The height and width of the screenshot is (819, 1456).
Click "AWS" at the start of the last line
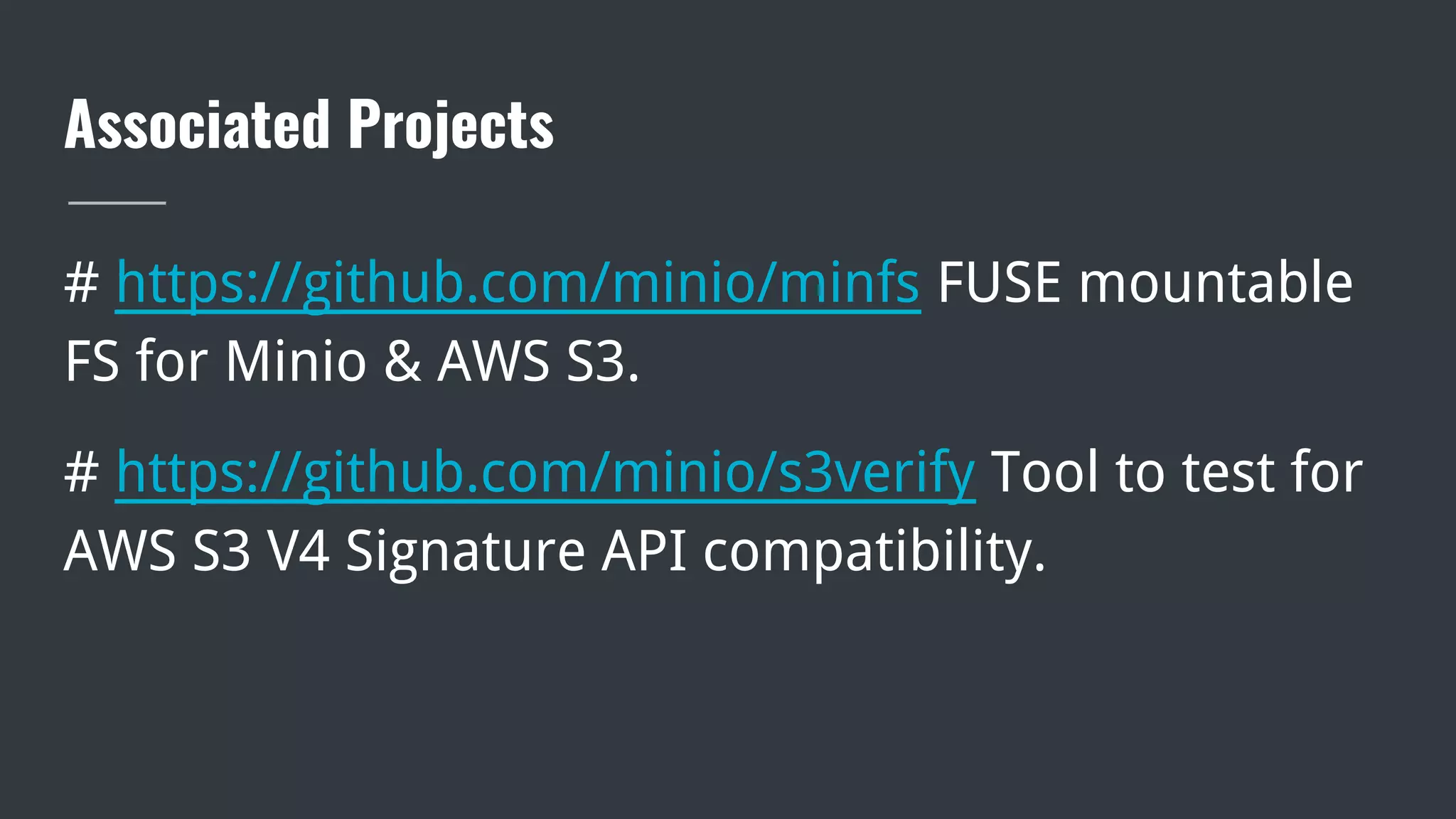pyautogui.click(x=120, y=551)
